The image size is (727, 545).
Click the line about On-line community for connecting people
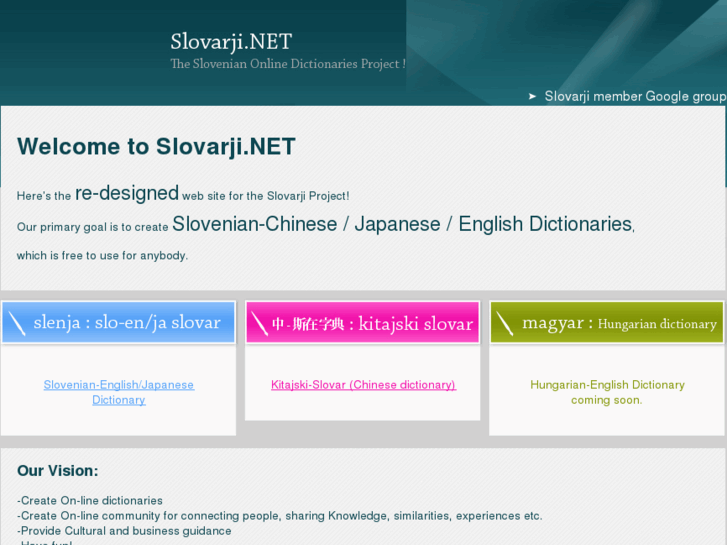(280, 516)
